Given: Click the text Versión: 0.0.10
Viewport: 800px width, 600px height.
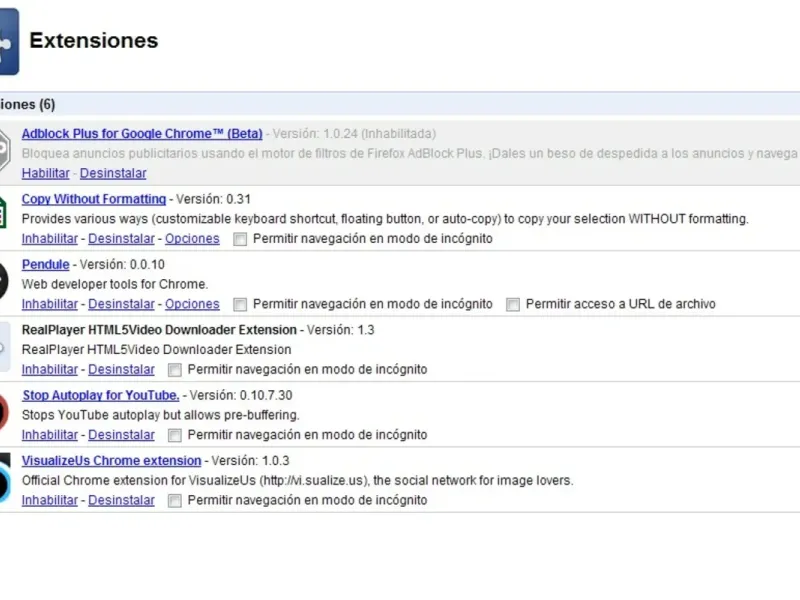Looking at the screenshot, I should (122, 264).
